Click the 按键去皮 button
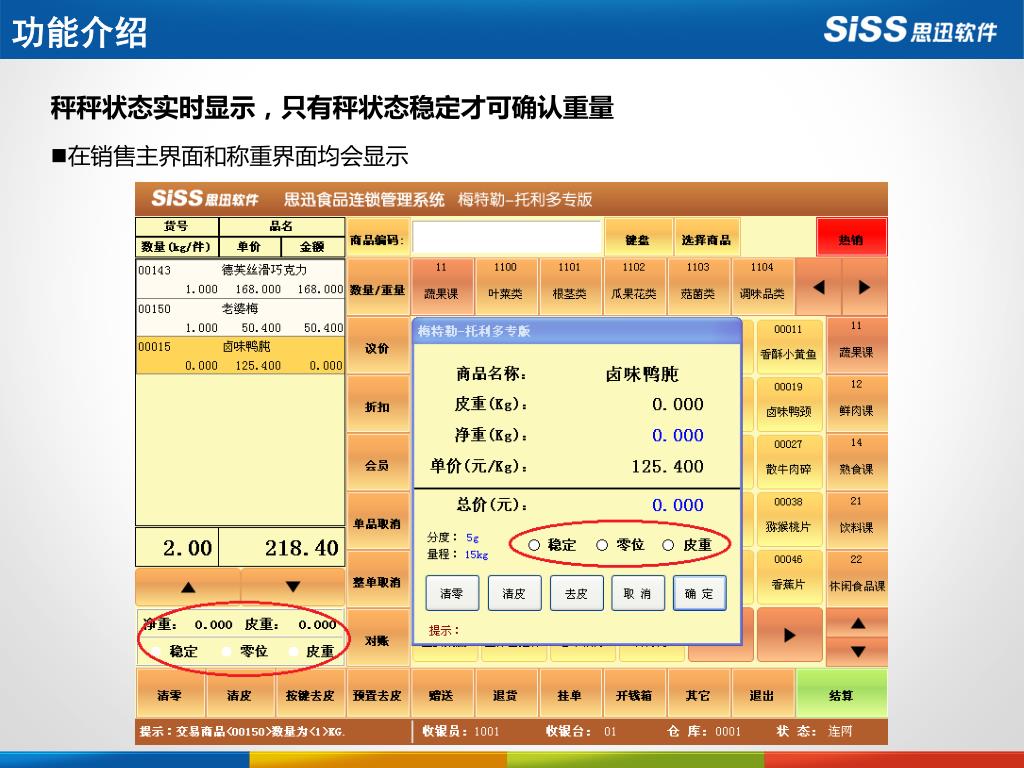This screenshot has width=1024, height=768. (x=310, y=695)
